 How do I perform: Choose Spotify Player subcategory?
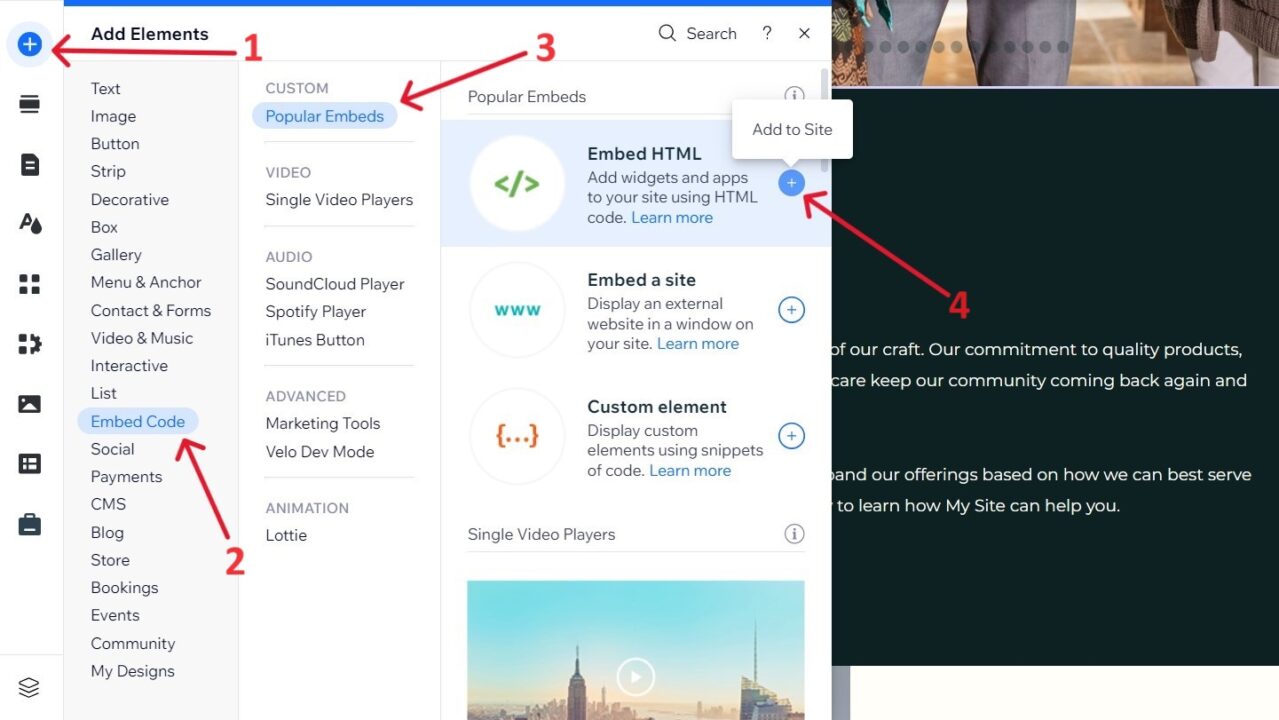(316, 312)
